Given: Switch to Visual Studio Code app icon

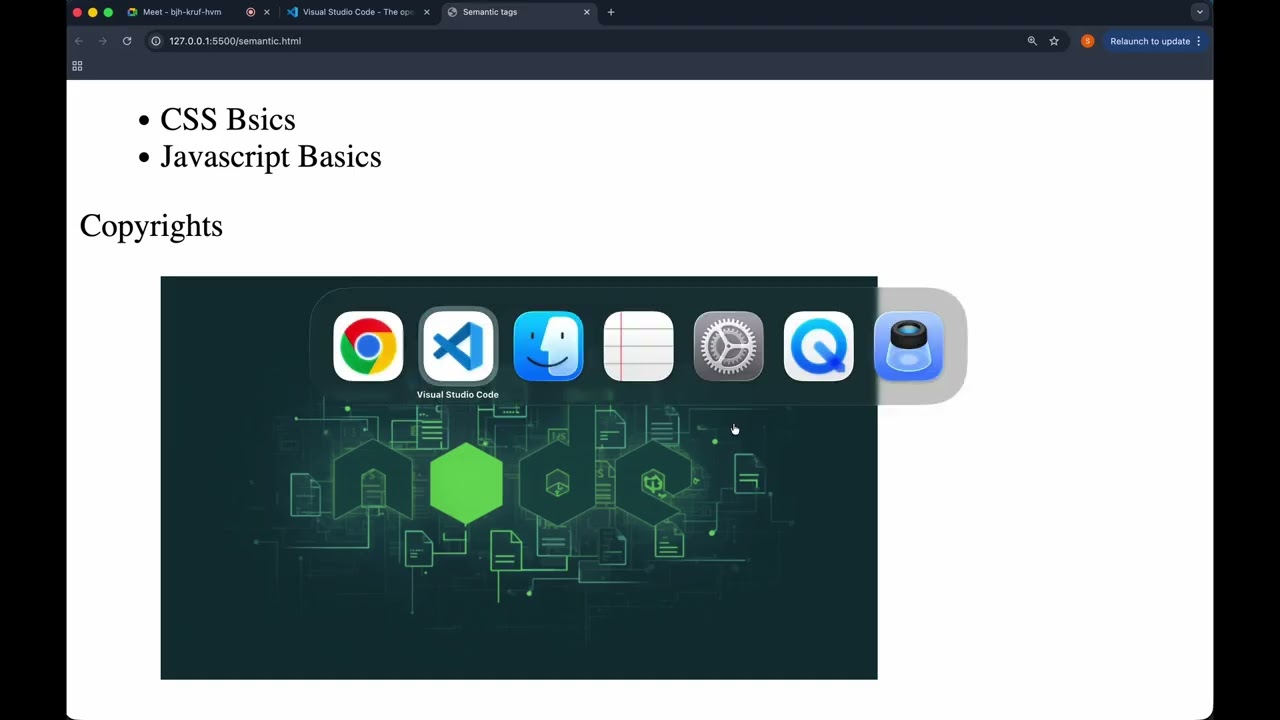Looking at the screenshot, I should pos(458,346).
